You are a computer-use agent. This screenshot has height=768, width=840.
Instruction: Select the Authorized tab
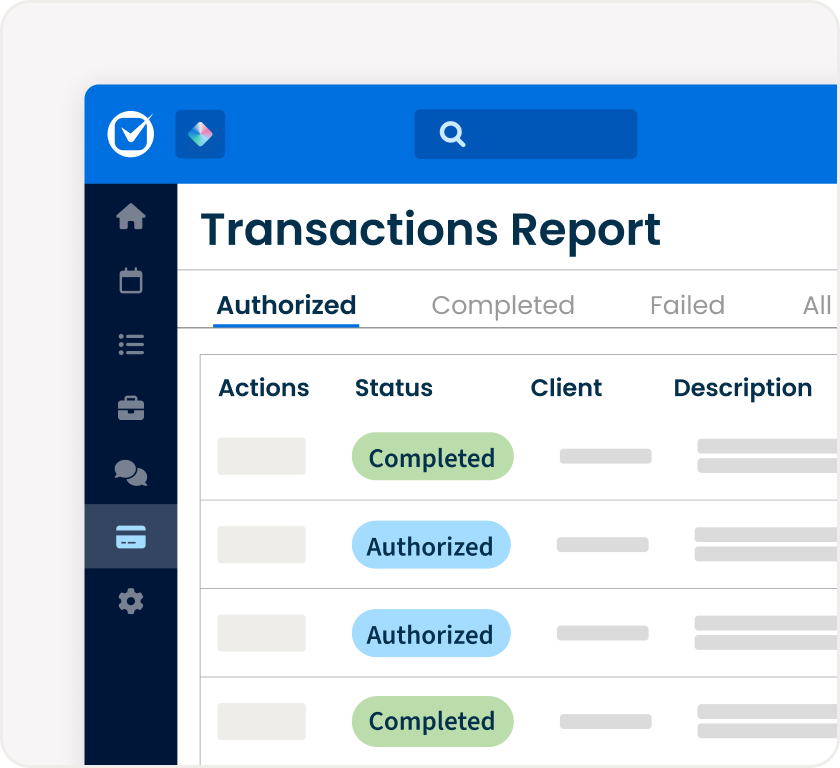pos(286,305)
